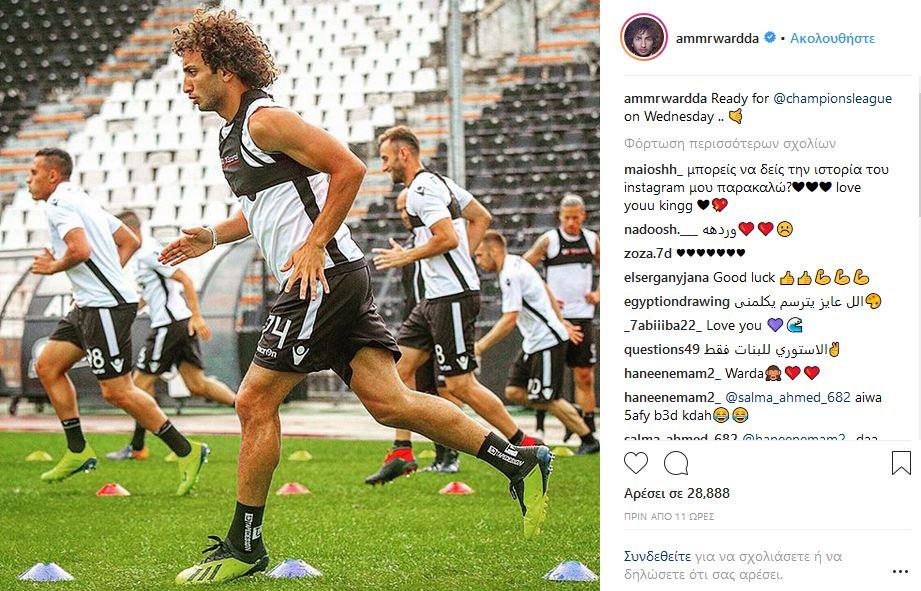
Task: Click verified badge next to ammrwardda
Action: (x=769, y=38)
